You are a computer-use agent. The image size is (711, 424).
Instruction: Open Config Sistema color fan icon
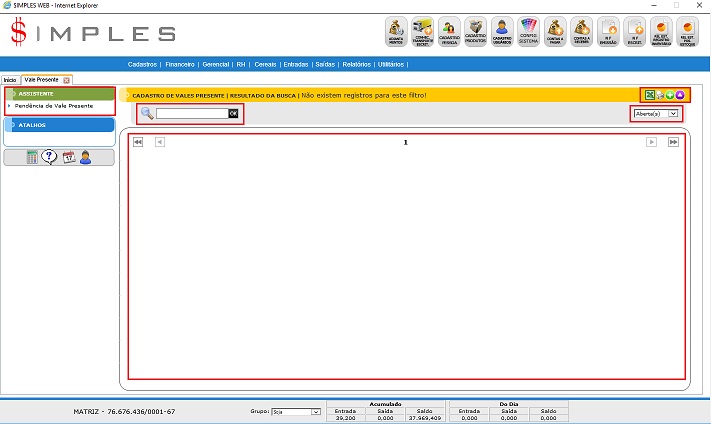[x=529, y=32]
